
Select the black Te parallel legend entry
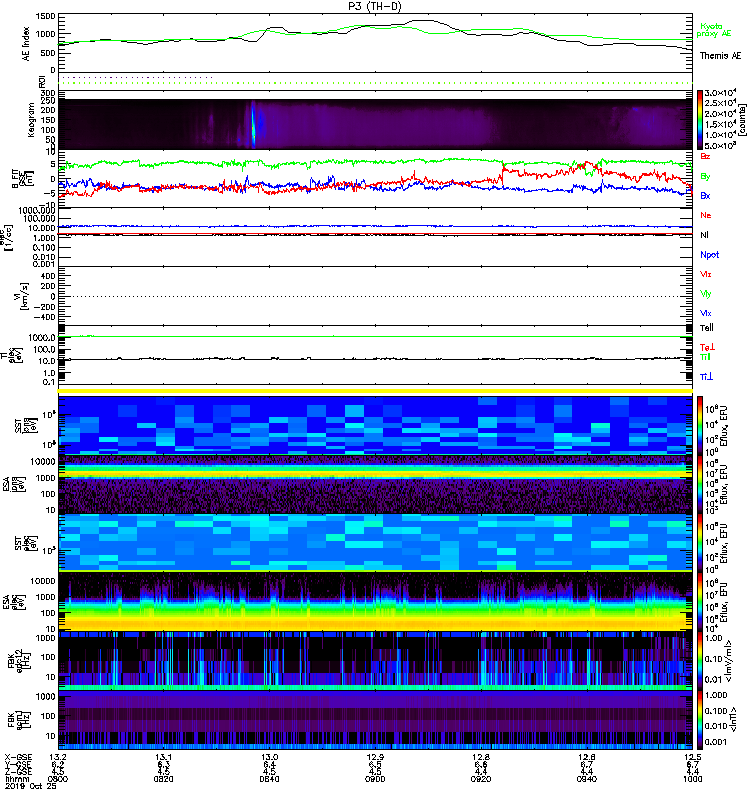[707, 328]
